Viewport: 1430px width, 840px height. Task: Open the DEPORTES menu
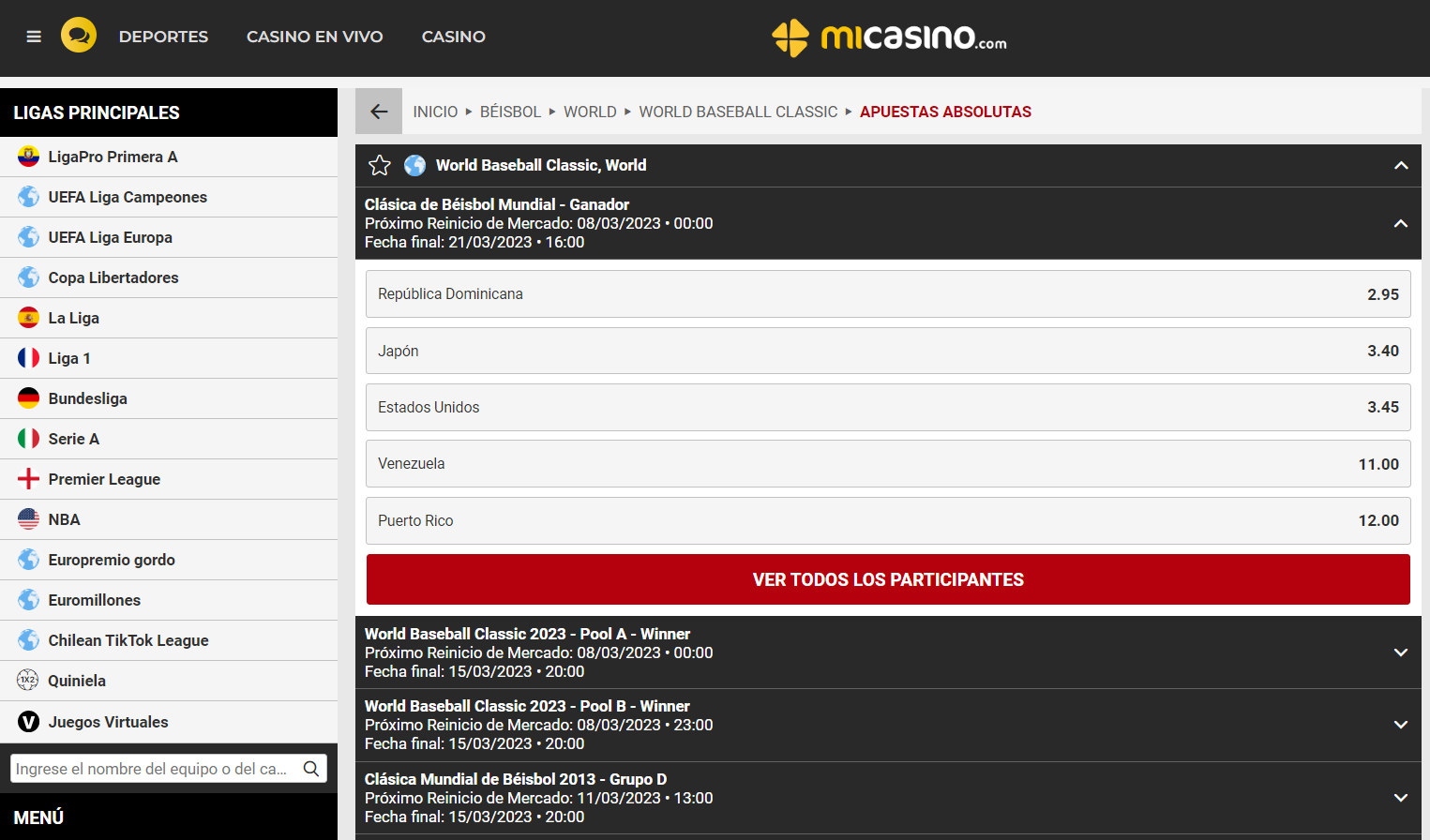[163, 37]
